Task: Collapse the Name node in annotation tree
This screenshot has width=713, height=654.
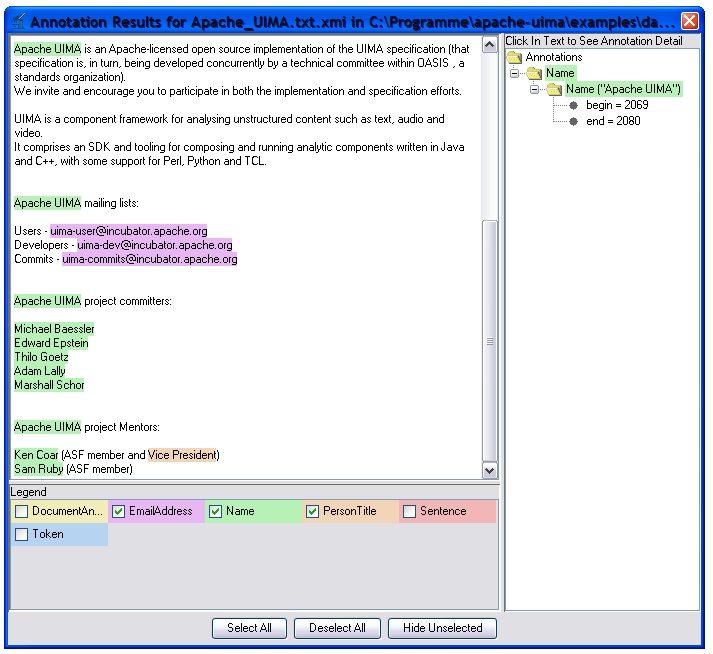Action: pyautogui.click(x=514, y=73)
